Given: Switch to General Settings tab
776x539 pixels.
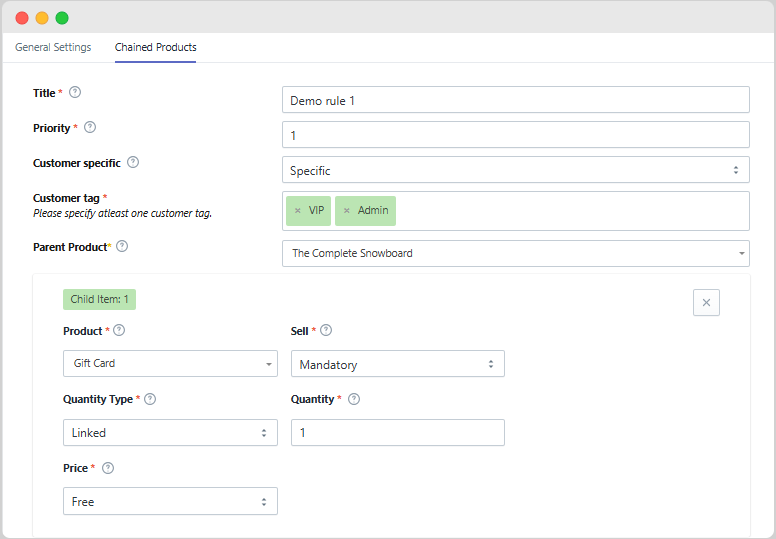Looking at the screenshot, I should (x=53, y=47).
